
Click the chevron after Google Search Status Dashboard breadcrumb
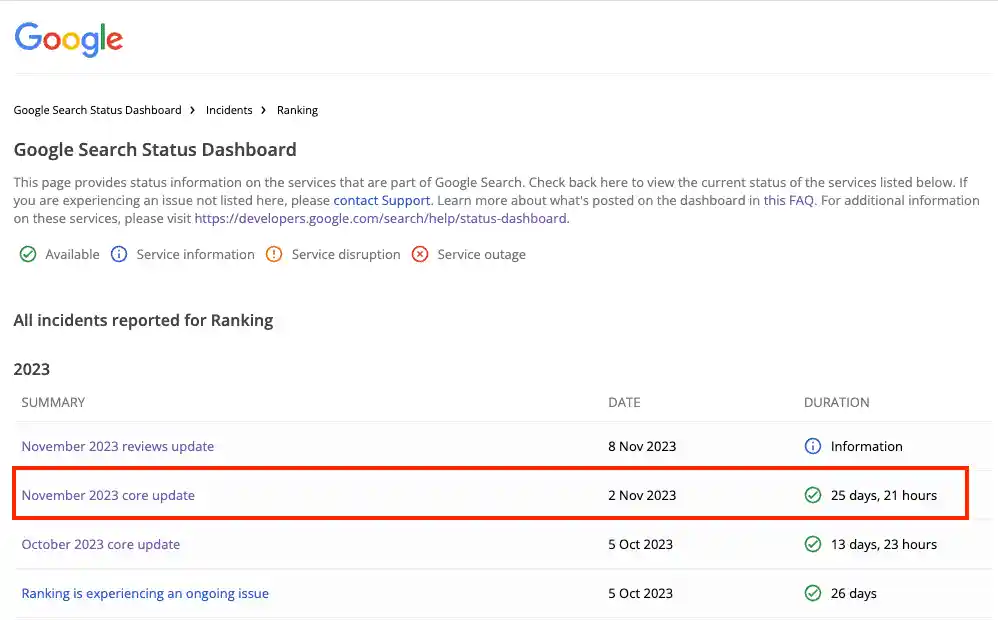192,110
